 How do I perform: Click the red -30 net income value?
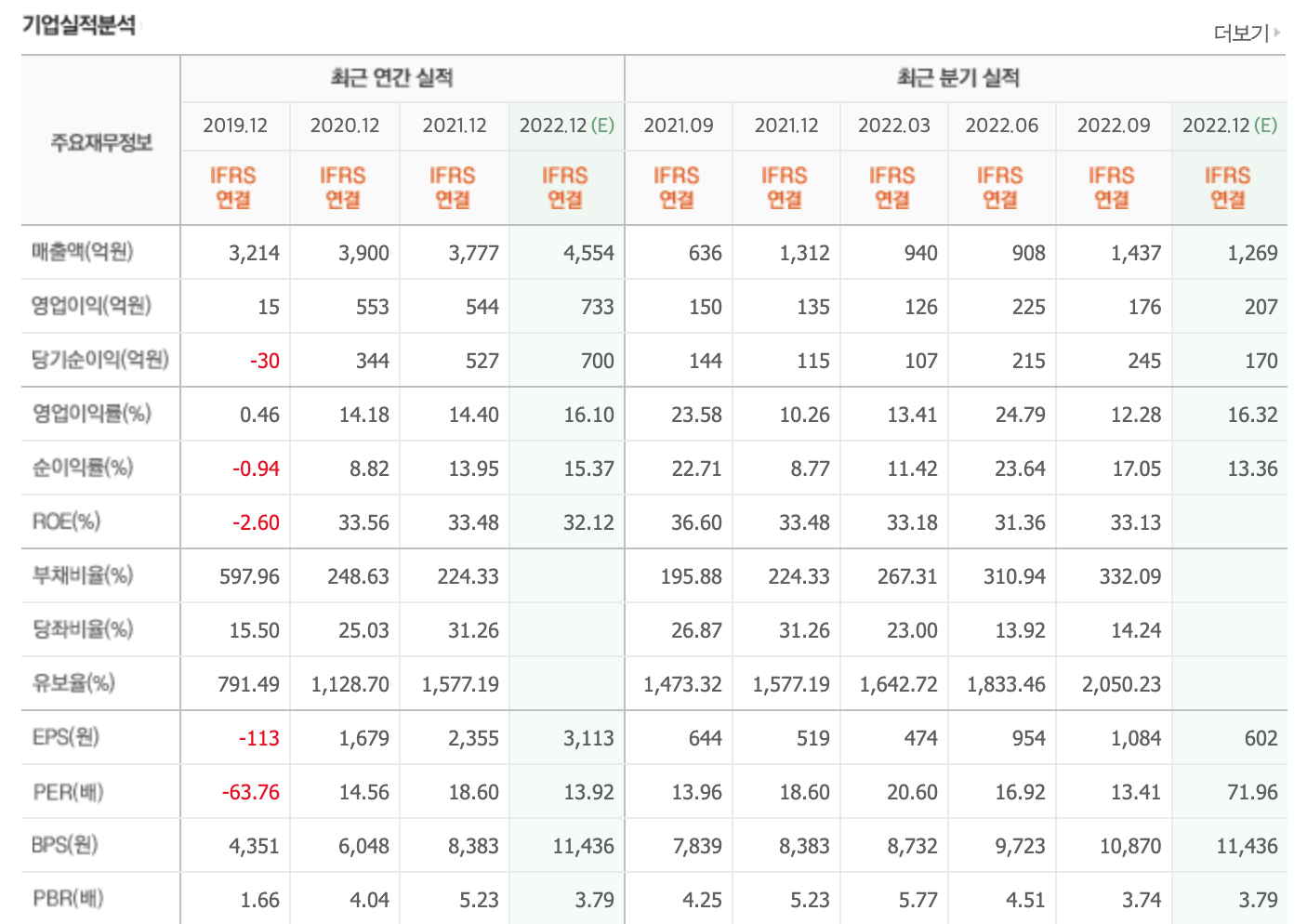(x=265, y=361)
